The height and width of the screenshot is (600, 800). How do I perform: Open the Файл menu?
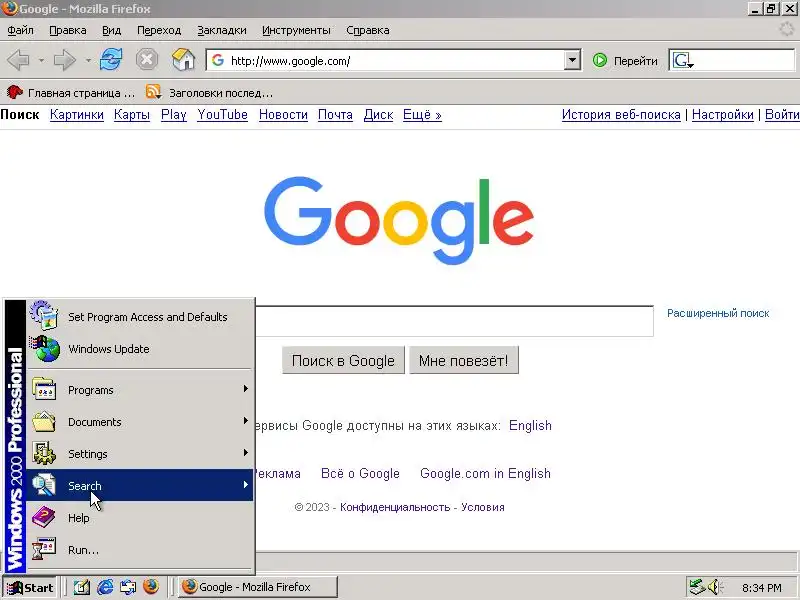pos(20,30)
